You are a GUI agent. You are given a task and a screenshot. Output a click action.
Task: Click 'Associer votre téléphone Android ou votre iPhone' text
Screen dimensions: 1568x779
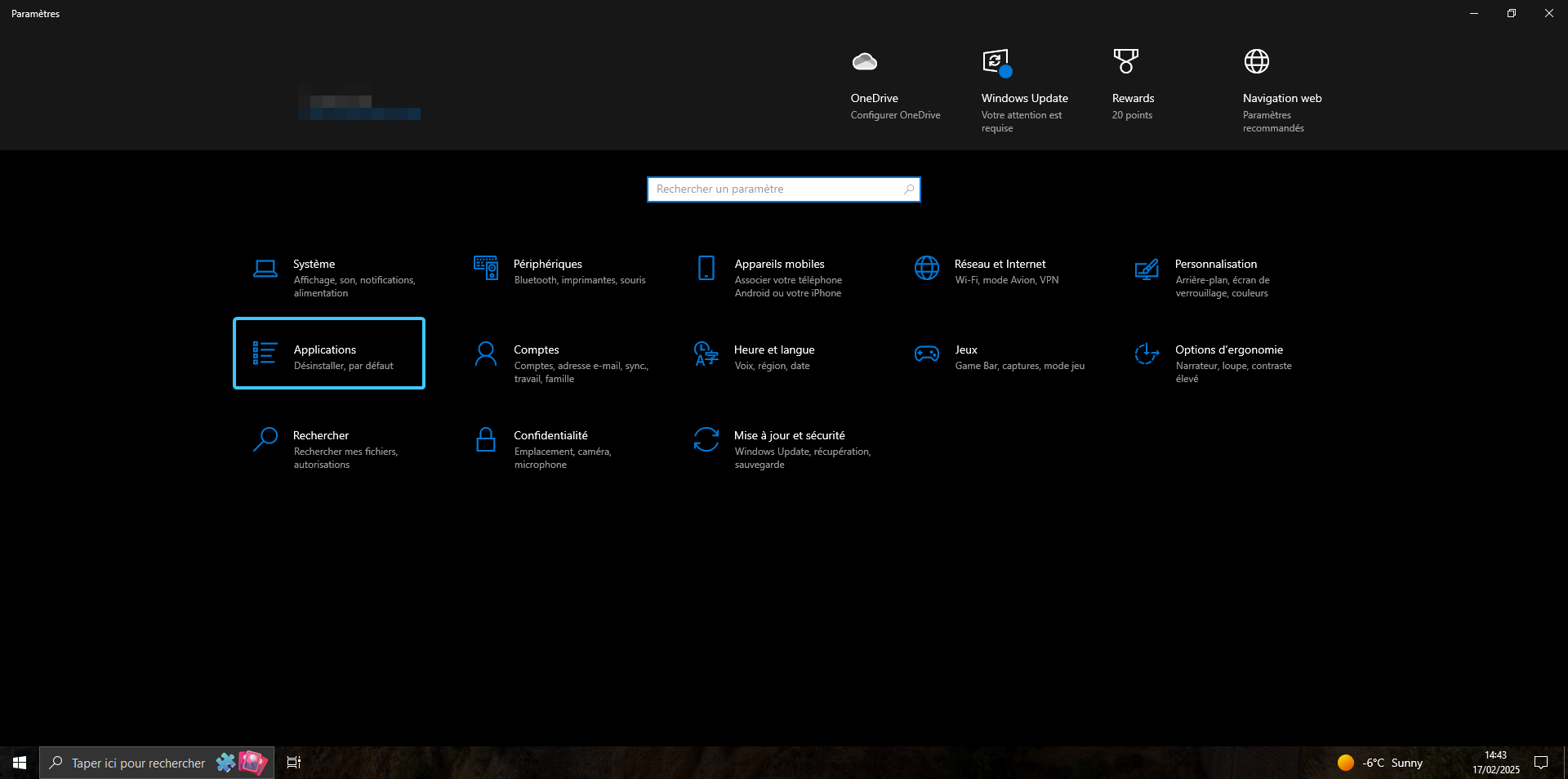click(x=787, y=287)
